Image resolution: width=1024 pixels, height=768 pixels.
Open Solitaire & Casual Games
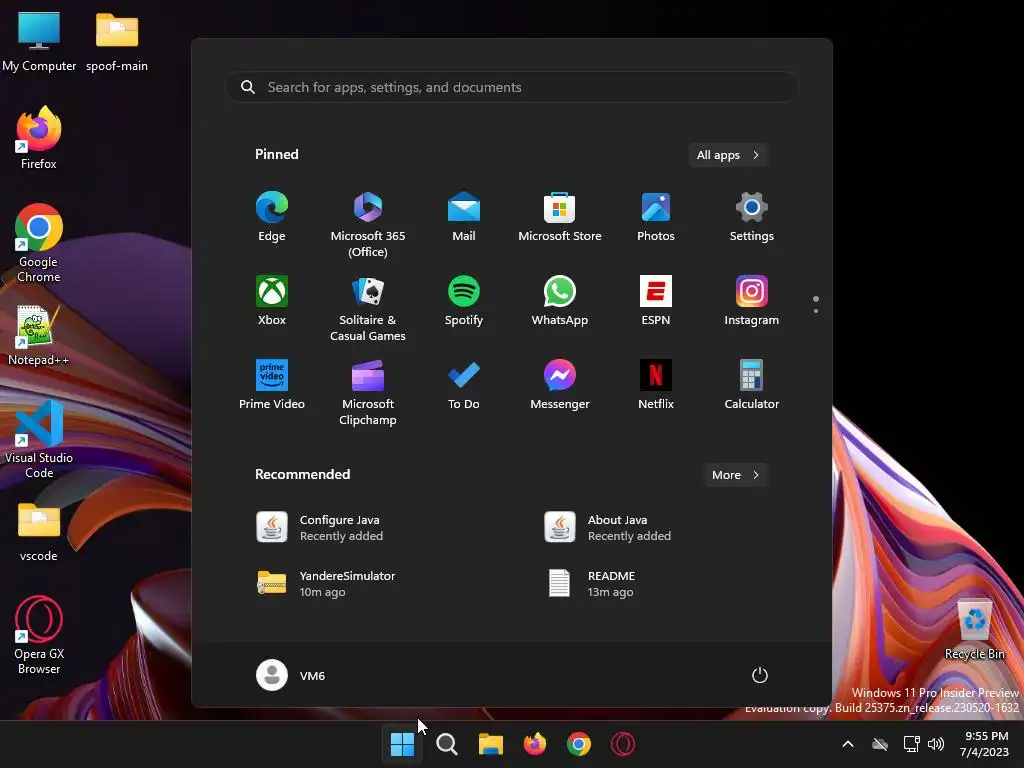point(368,308)
